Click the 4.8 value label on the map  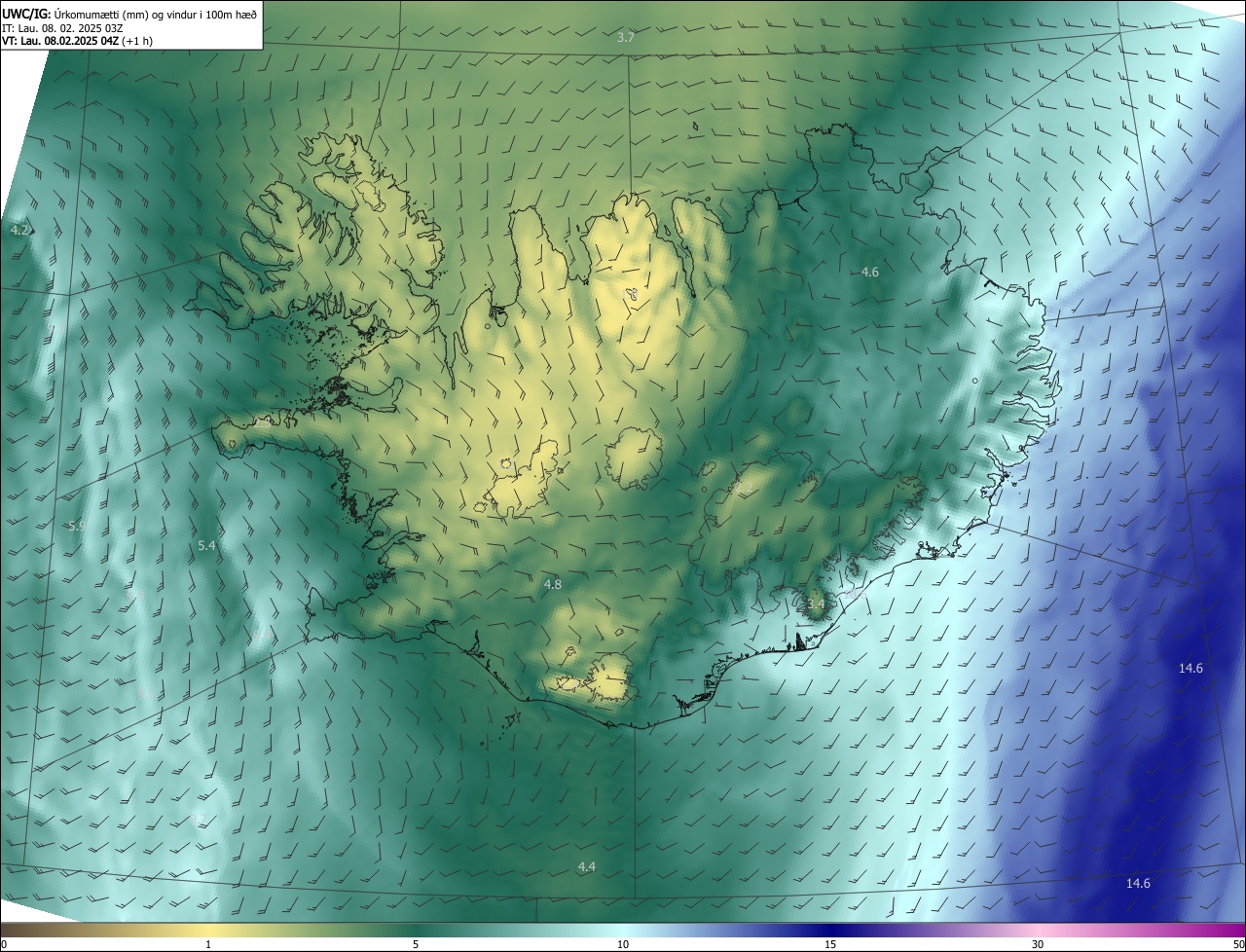click(552, 585)
